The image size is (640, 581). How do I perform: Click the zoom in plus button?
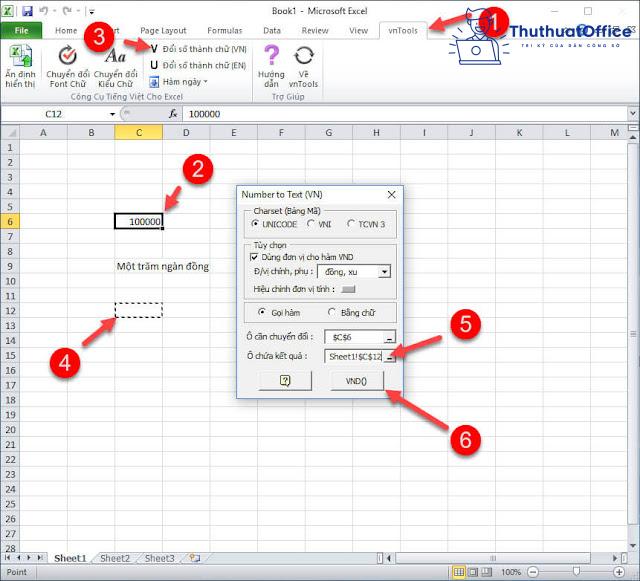coord(620,572)
